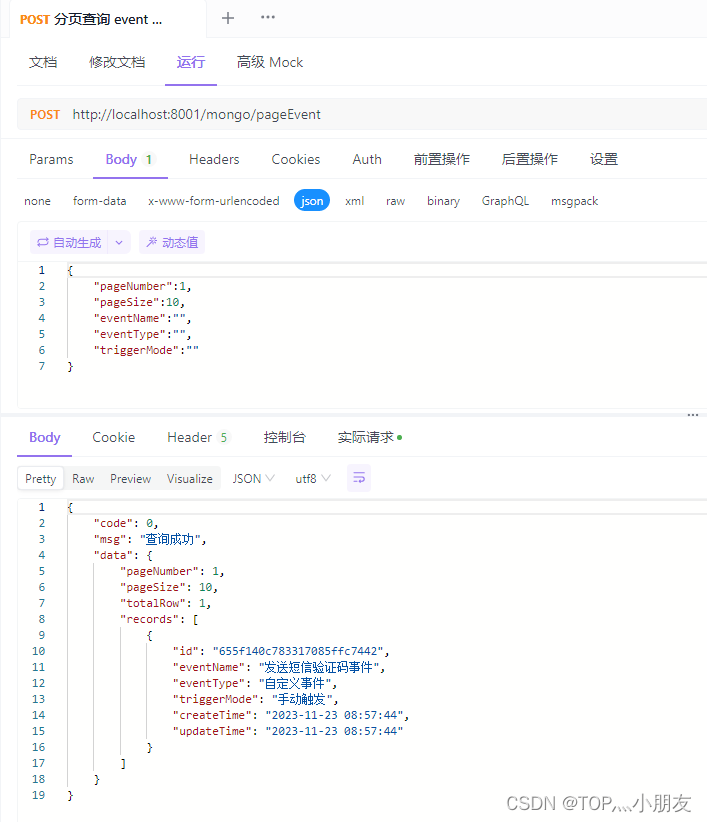Open the 控制台 tab

(x=285, y=437)
